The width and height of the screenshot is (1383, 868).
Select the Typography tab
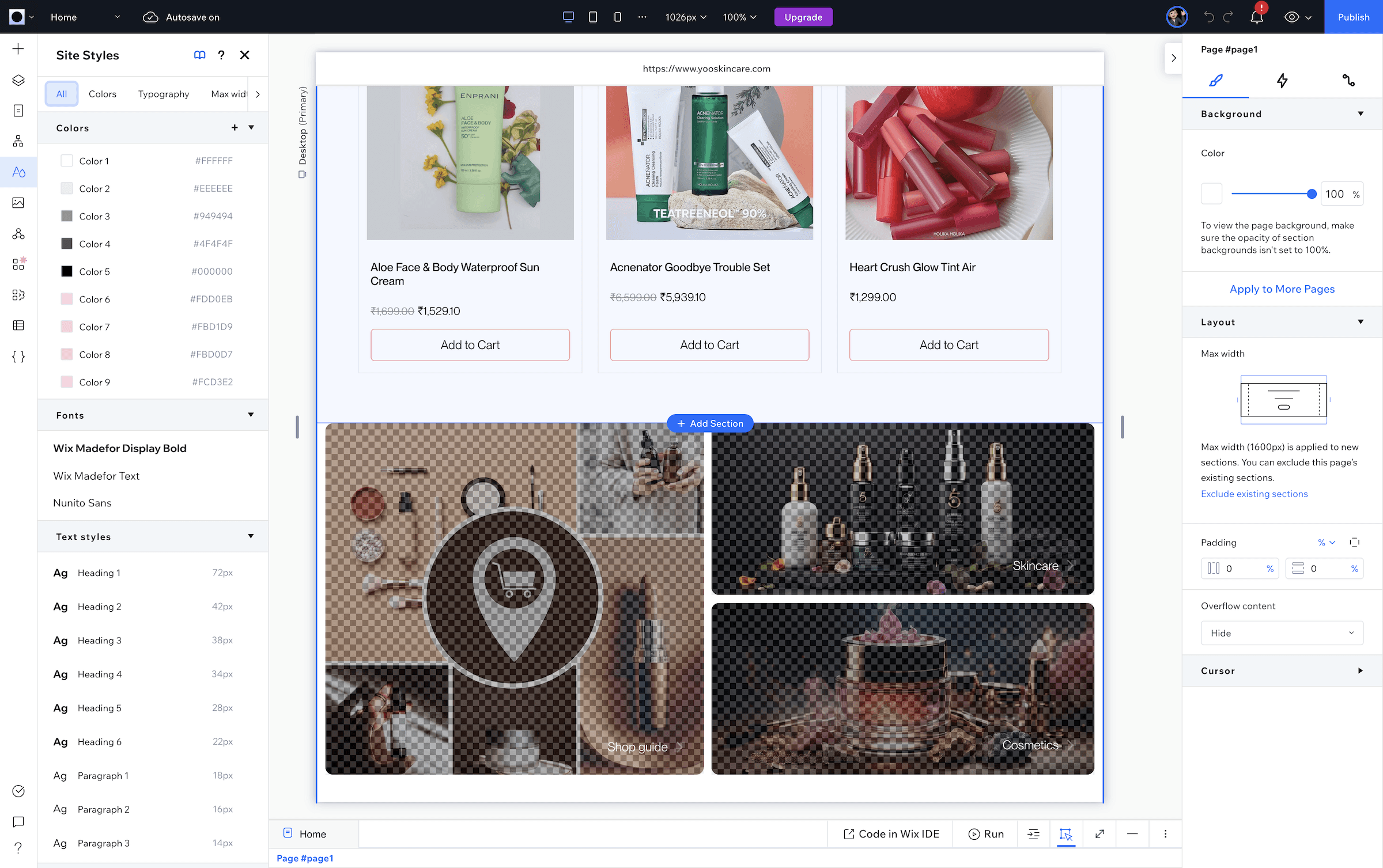[x=164, y=94]
